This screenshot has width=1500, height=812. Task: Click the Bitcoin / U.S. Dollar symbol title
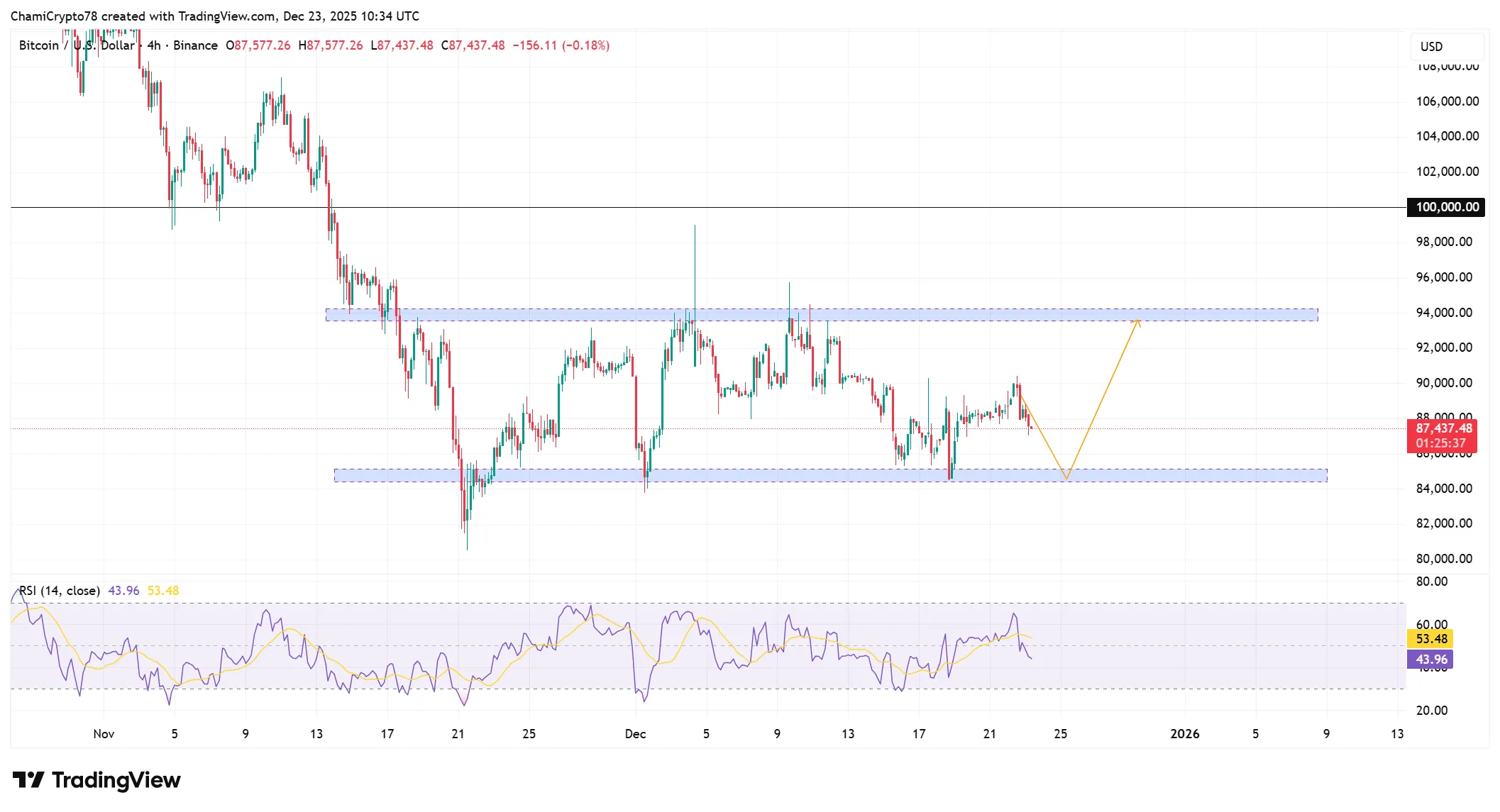(77, 45)
